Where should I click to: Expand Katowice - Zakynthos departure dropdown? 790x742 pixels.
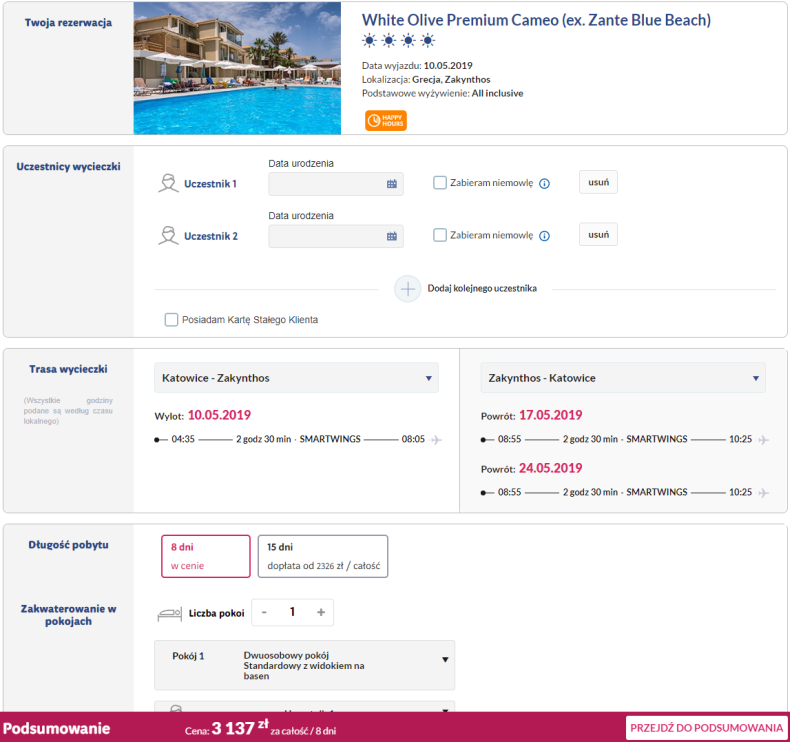[x=296, y=377]
